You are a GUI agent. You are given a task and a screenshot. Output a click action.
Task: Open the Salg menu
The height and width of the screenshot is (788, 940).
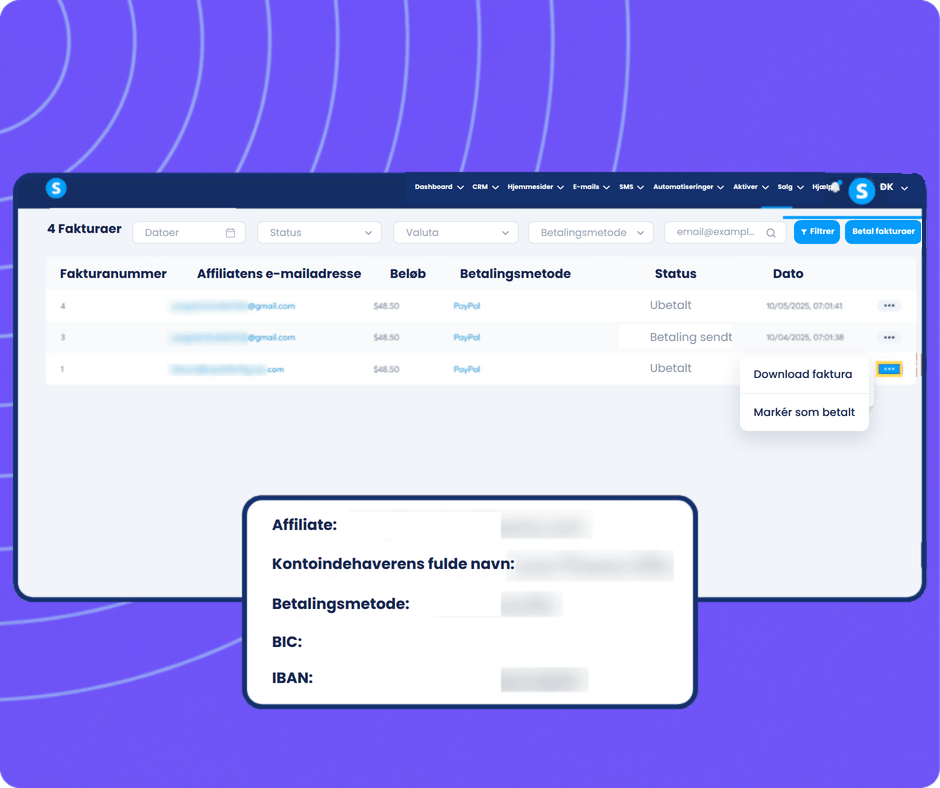tap(790, 187)
